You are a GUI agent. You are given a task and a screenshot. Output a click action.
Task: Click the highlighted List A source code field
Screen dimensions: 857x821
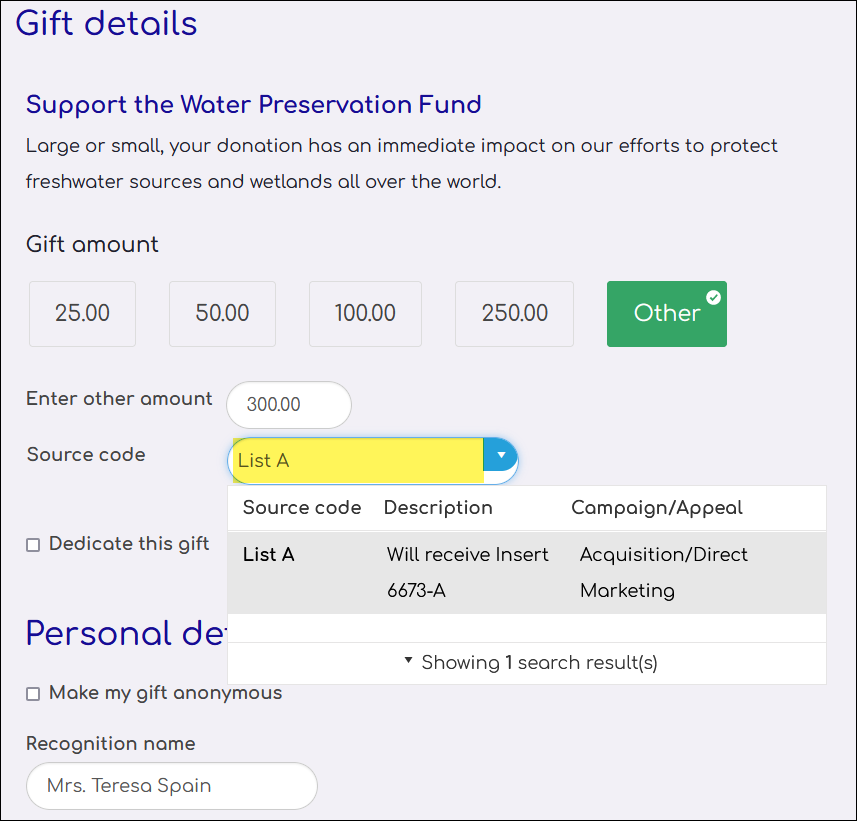[358, 461]
